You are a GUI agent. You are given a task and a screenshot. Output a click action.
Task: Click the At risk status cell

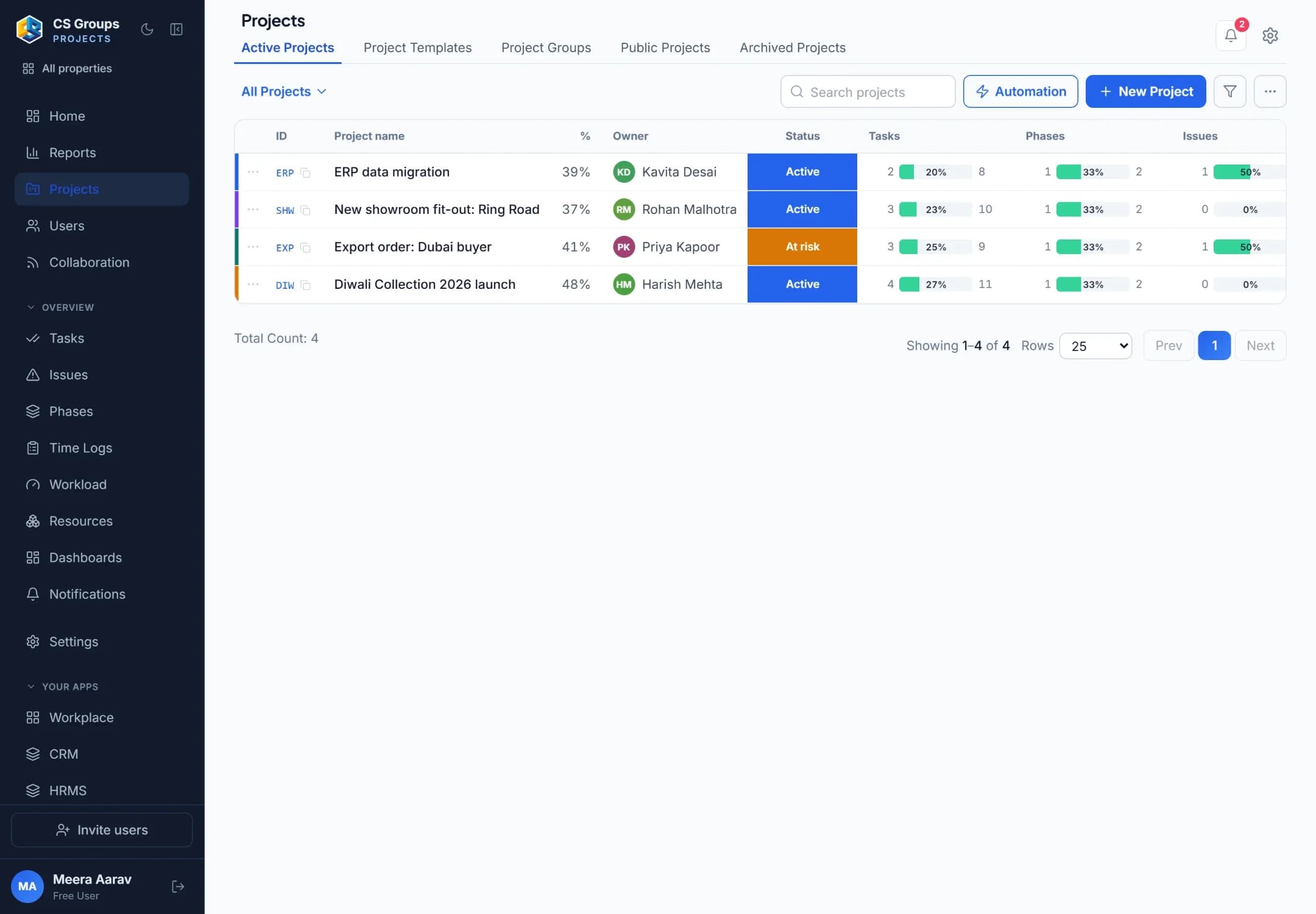click(x=802, y=247)
